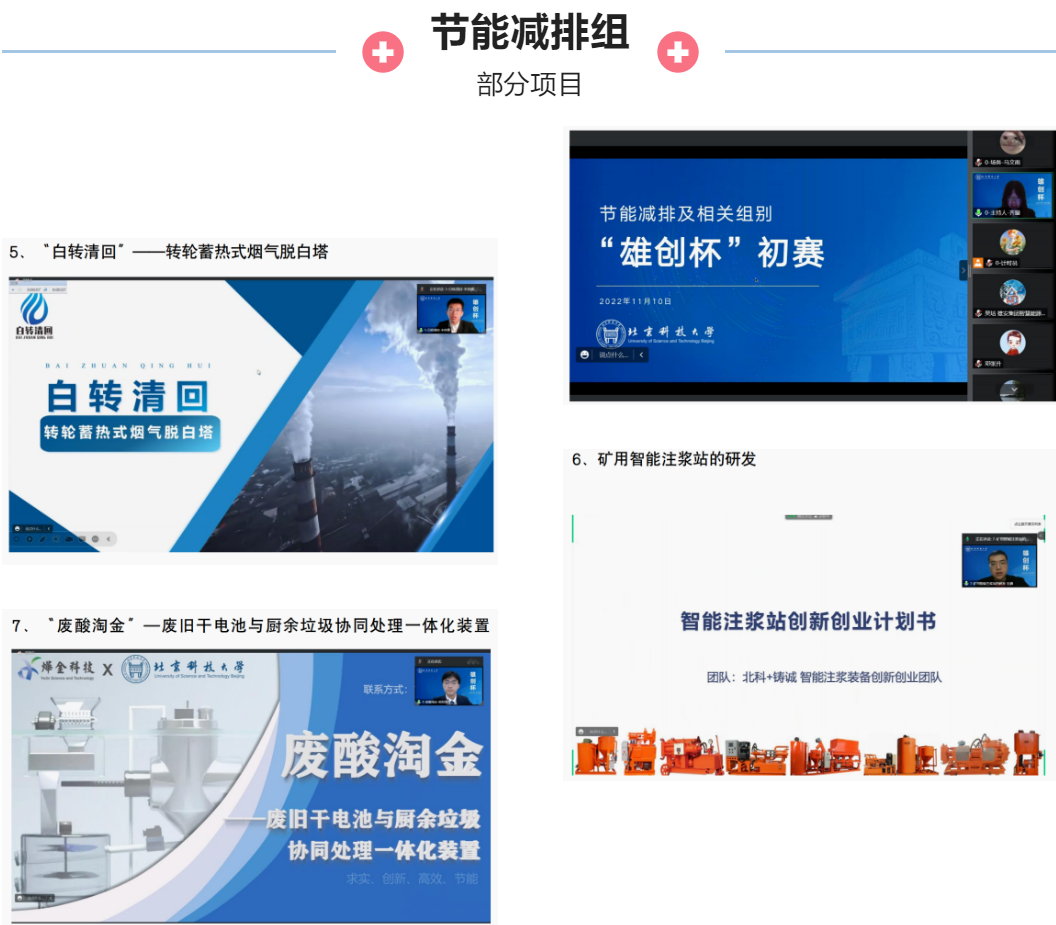Open the 白转清回 presentation screenshot
This screenshot has height=925, width=1056.
pos(251,413)
